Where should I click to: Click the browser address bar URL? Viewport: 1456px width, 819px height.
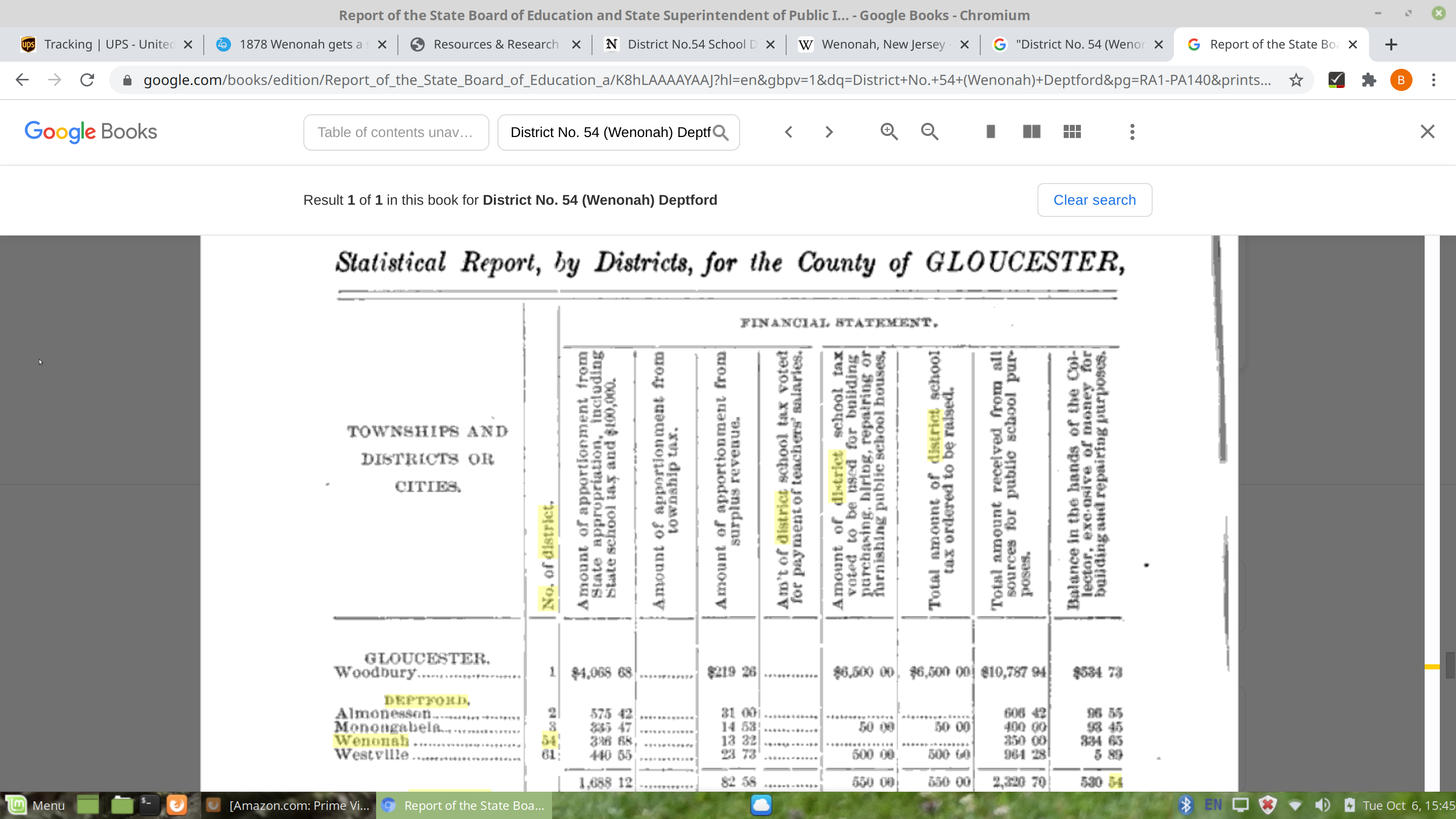tap(707, 80)
